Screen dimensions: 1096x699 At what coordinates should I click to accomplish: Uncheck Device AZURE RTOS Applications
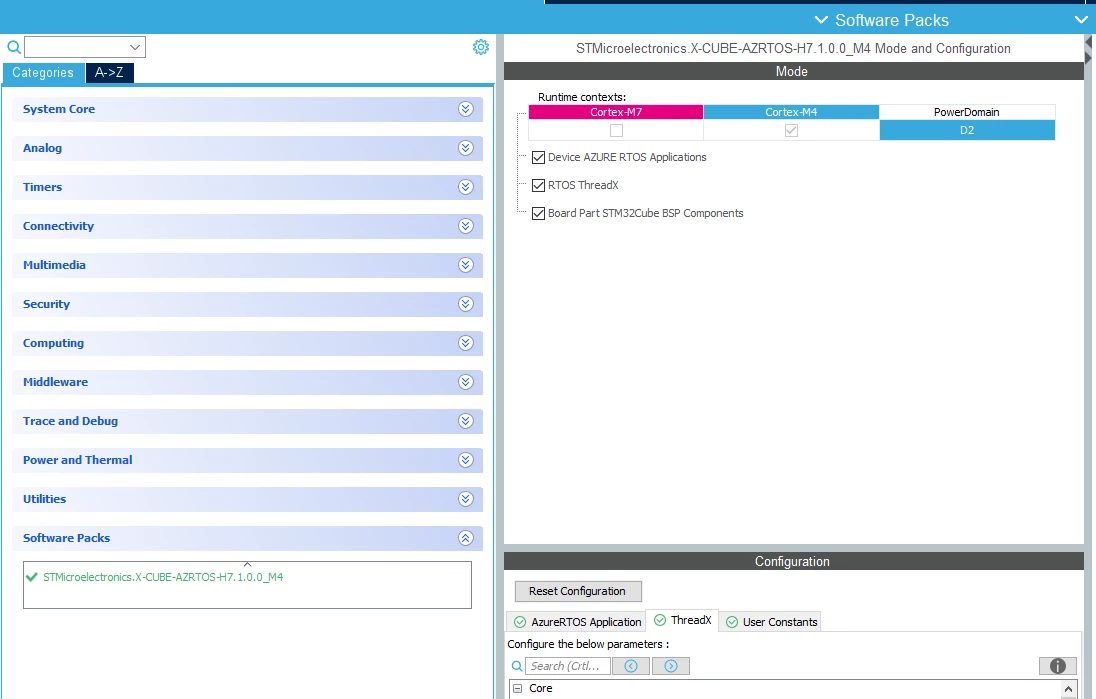(538, 157)
